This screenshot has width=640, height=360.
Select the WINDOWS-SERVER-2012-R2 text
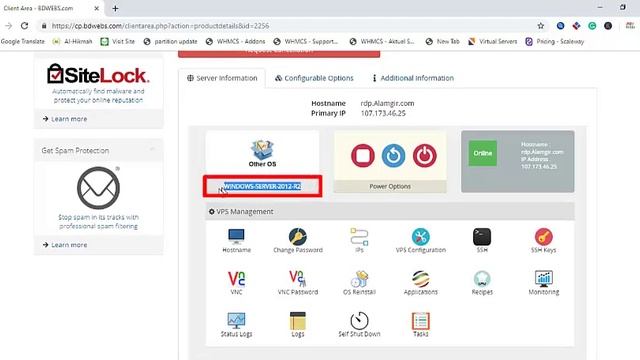coord(262,186)
